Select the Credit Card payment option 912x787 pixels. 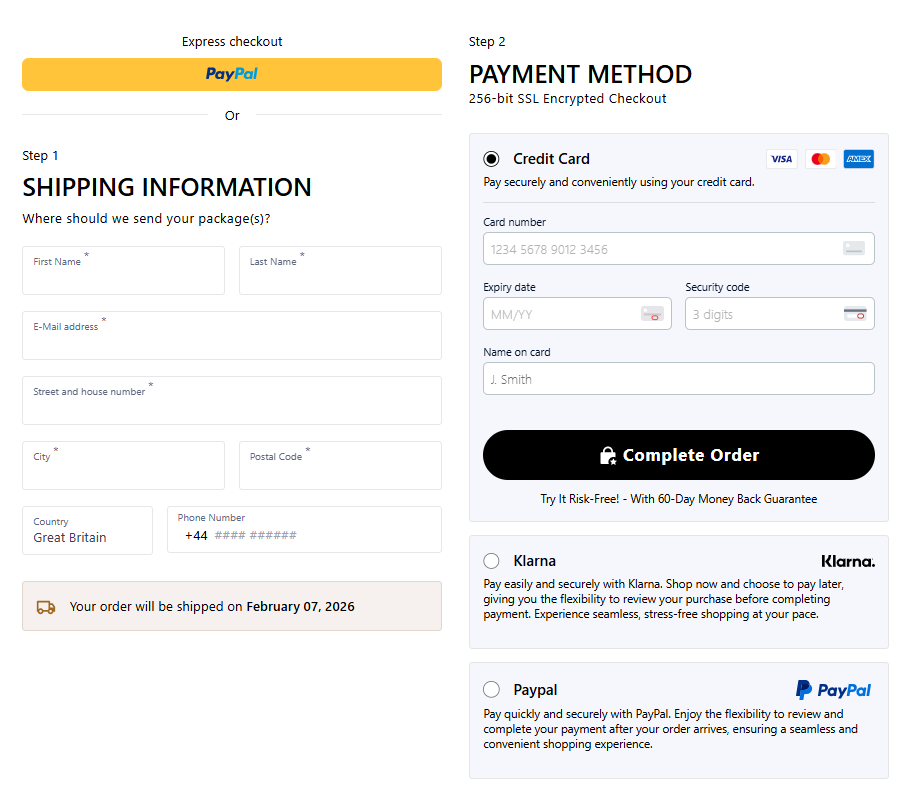pyautogui.click(x=491, y=159)
